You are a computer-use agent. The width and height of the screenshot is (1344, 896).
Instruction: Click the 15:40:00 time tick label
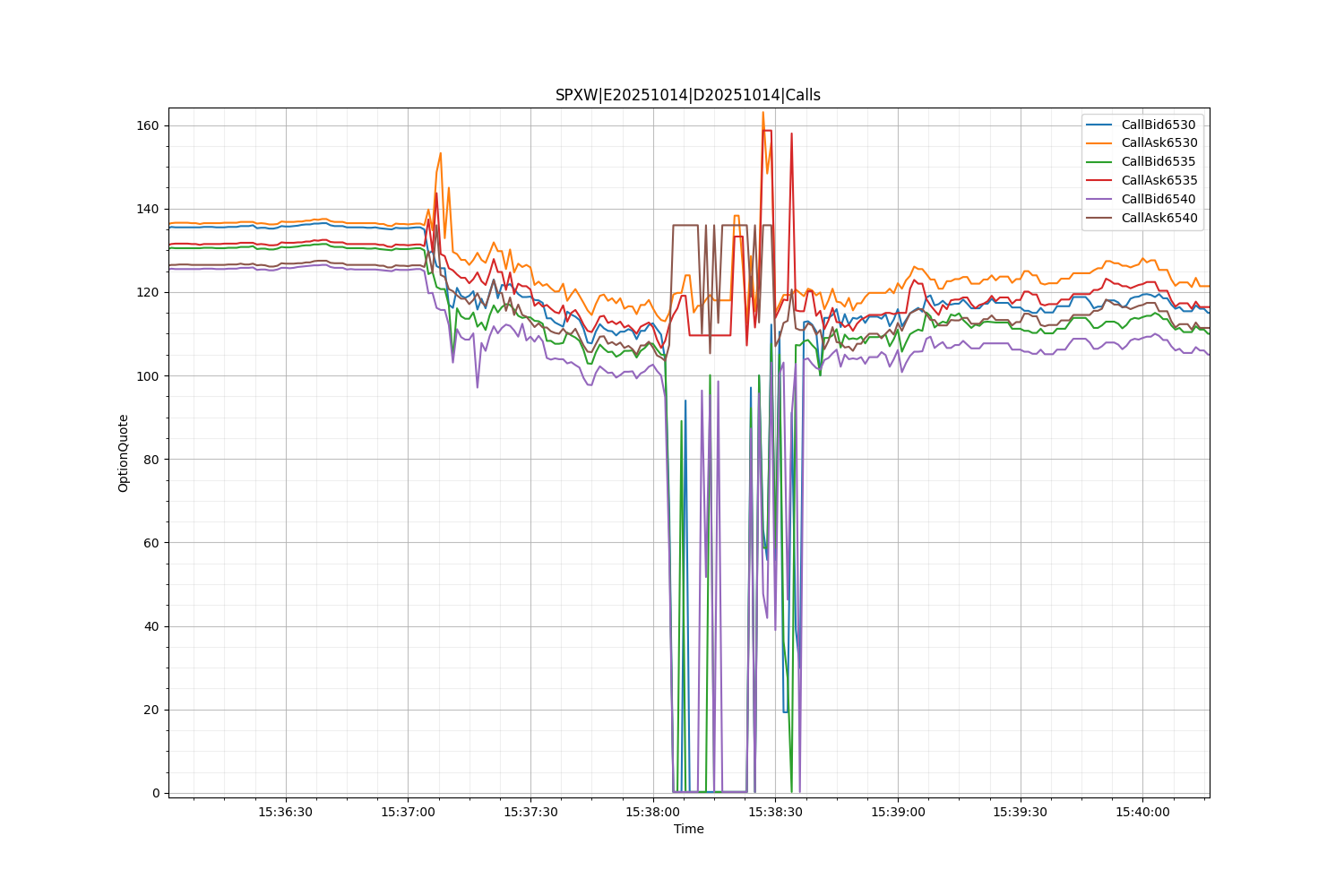point(1142,812)
